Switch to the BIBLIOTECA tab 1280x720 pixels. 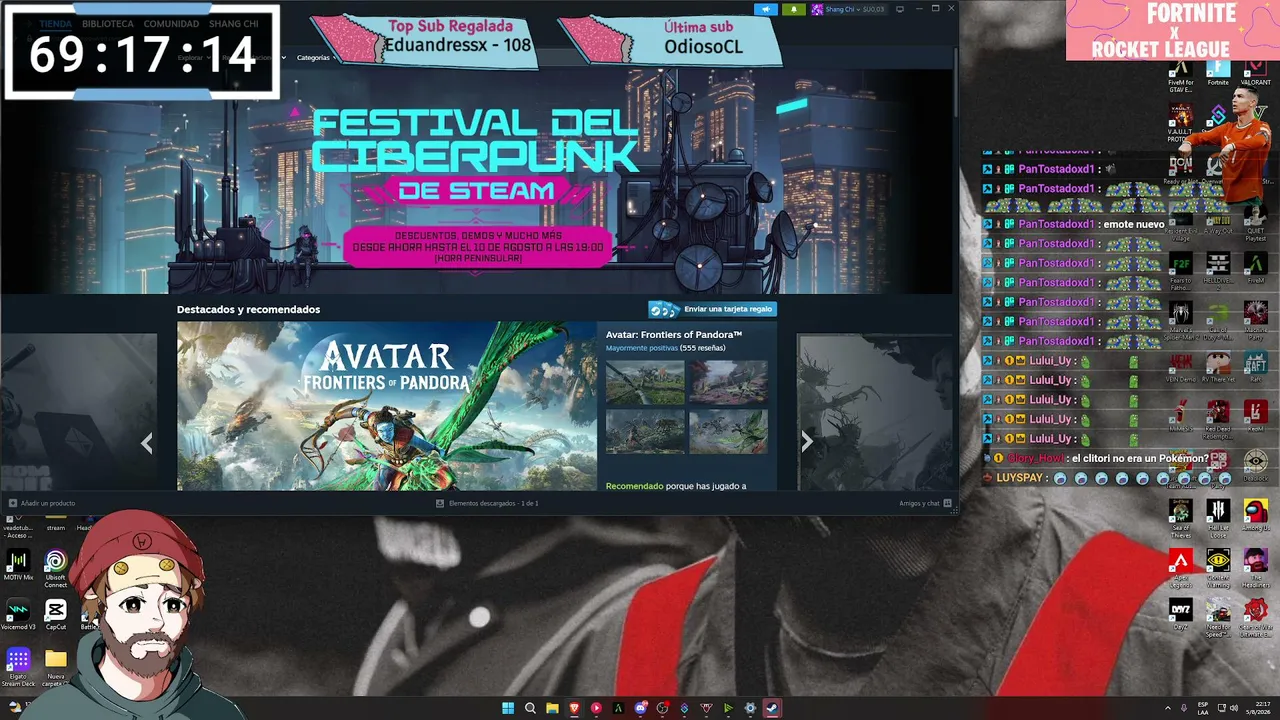tap(108, 24)
